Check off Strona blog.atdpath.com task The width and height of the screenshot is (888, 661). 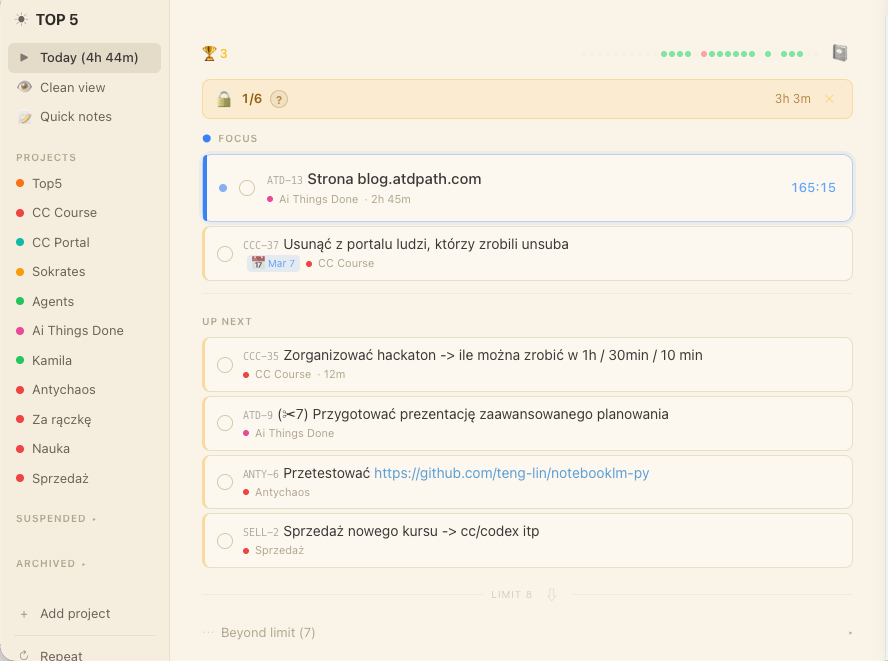click(247, 188)
